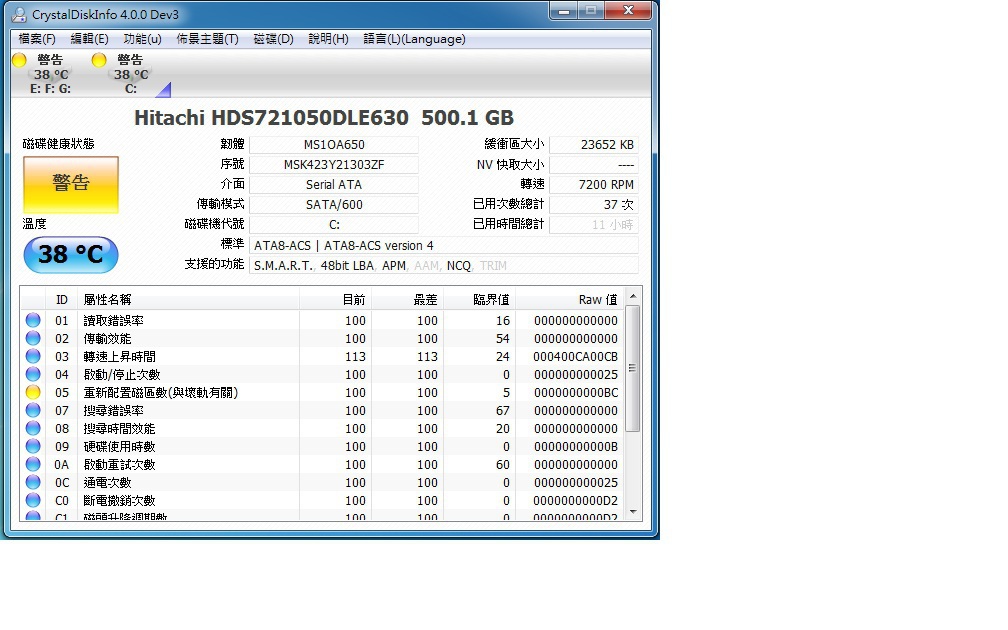The image size is (1008, 630).
Task: Click the 屬性名稱 column header
Action: point(188,300)
